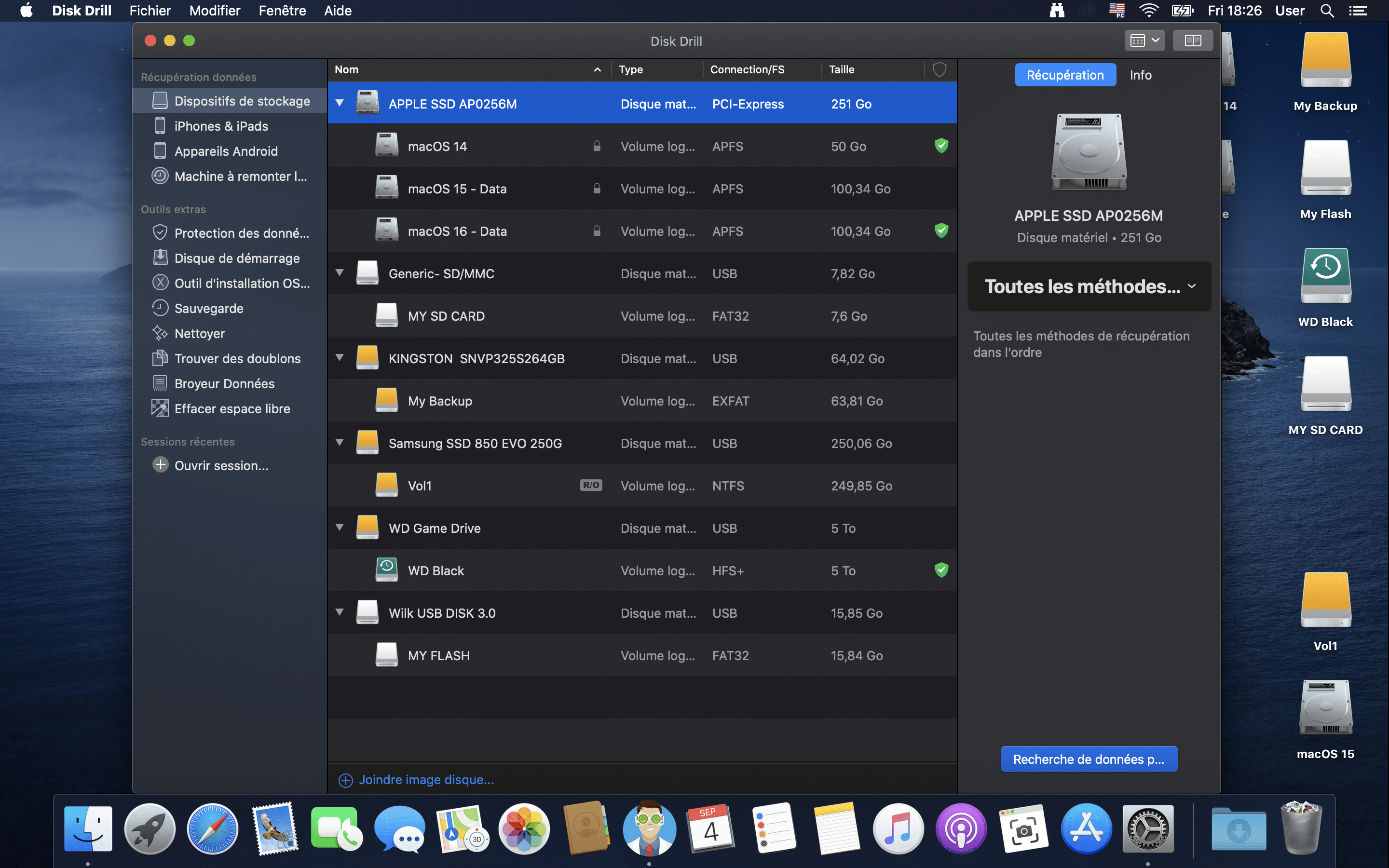Open Trouver des doublons tool
The height and width of the screenshot is (868, 1389).
pyautogui.click(x=237, y=358)
